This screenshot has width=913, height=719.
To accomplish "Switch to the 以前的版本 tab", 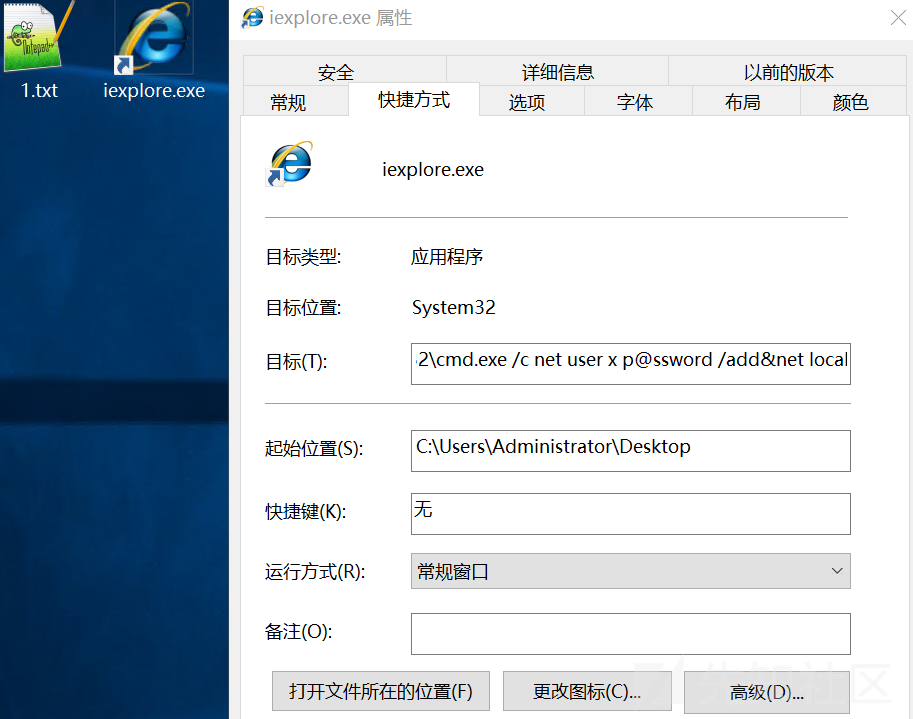I will point(788,71).
